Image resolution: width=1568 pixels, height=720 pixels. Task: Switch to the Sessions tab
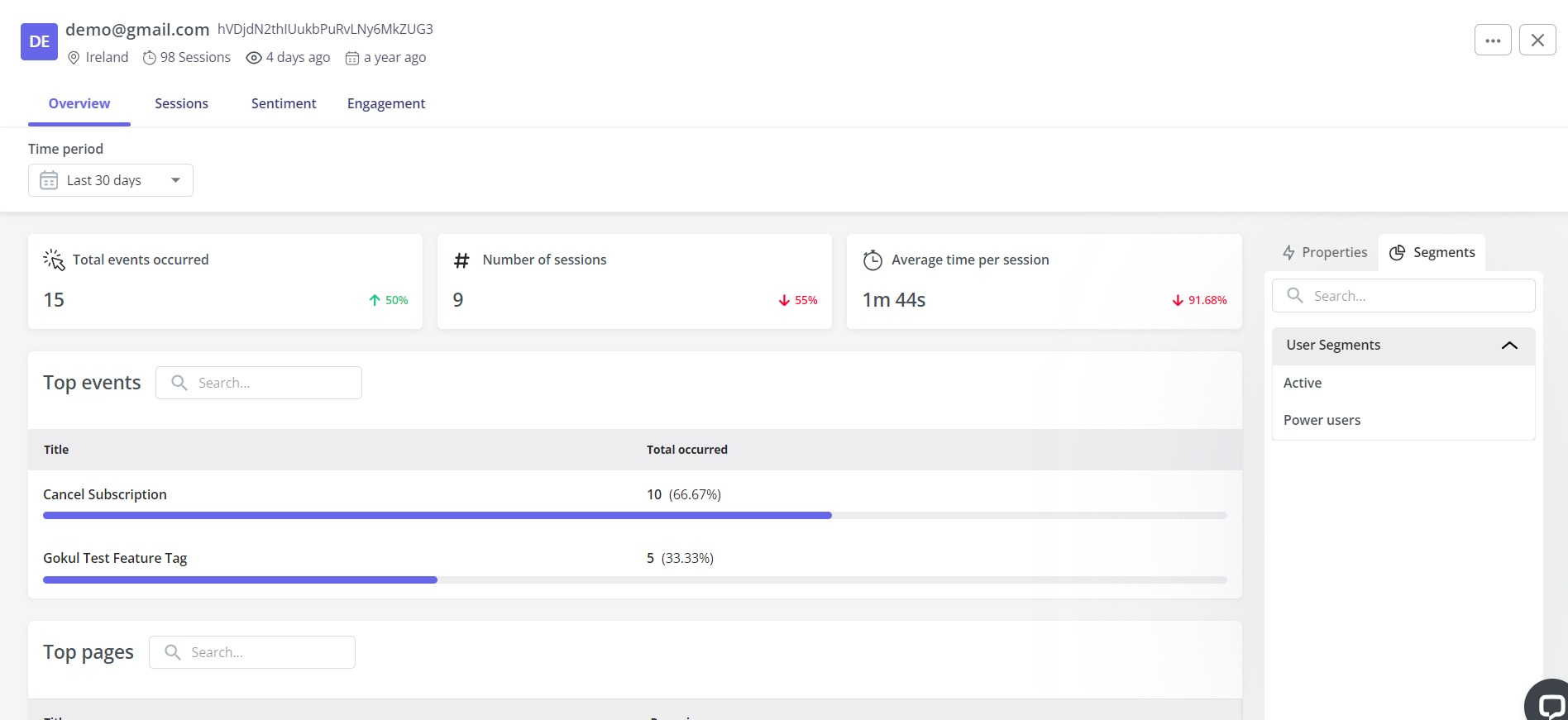pyautogui.click(x=181, y=103)
